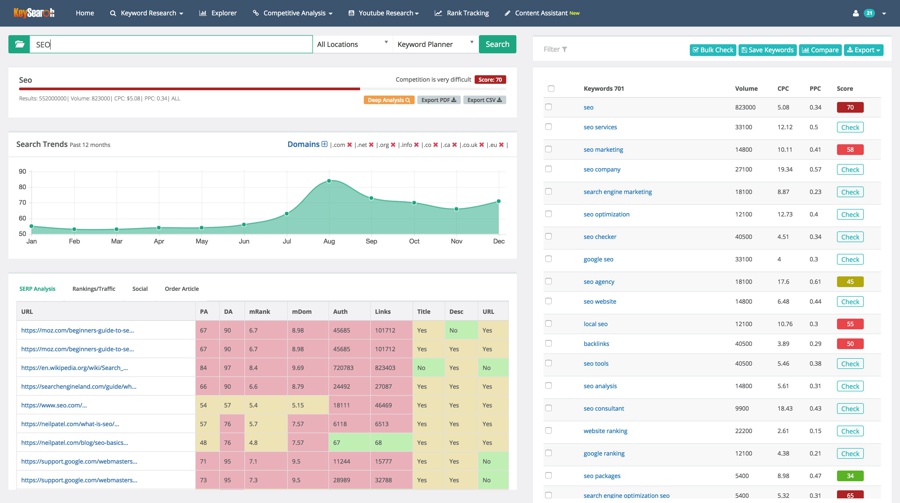Expand the Export dropdown button
Viewport: 900px width, 503px height.
click(x=863, y=50)
